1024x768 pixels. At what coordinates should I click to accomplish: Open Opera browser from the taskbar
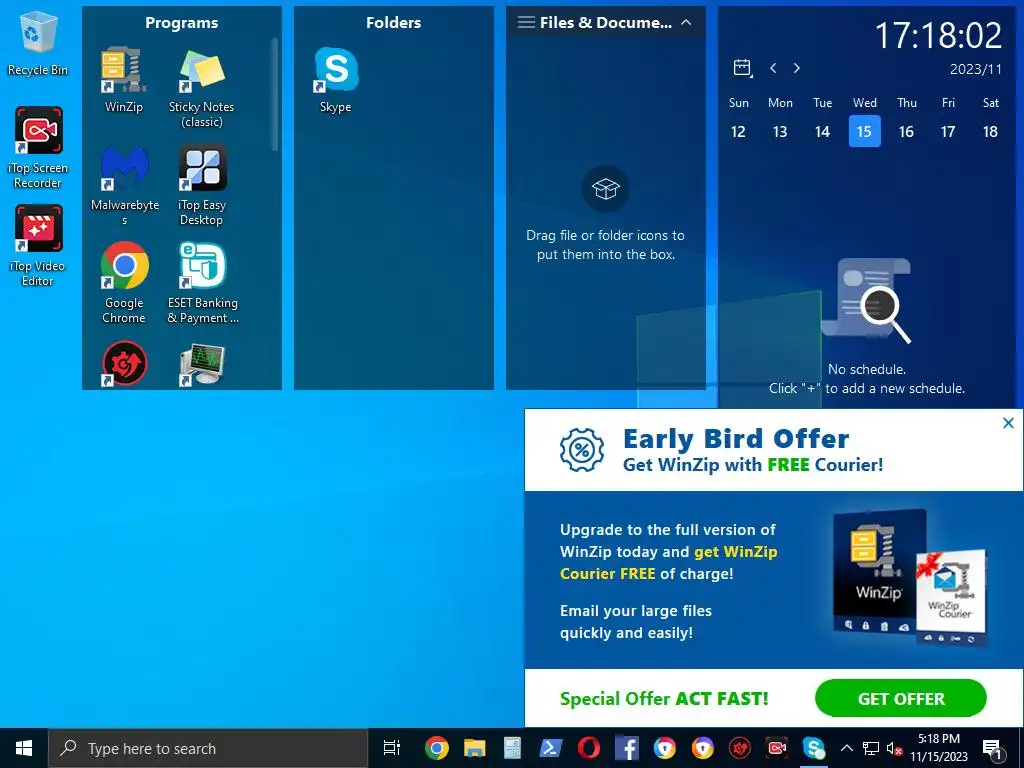[588, 748]
